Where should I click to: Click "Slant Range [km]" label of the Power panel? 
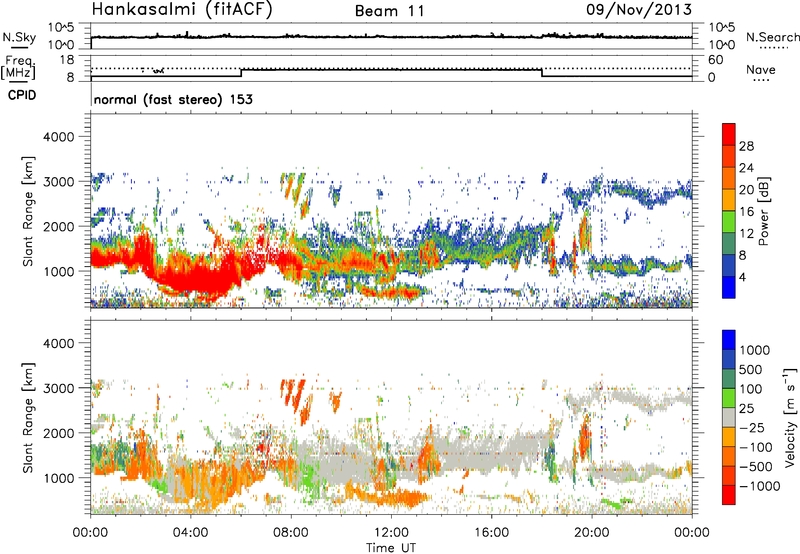28,211
